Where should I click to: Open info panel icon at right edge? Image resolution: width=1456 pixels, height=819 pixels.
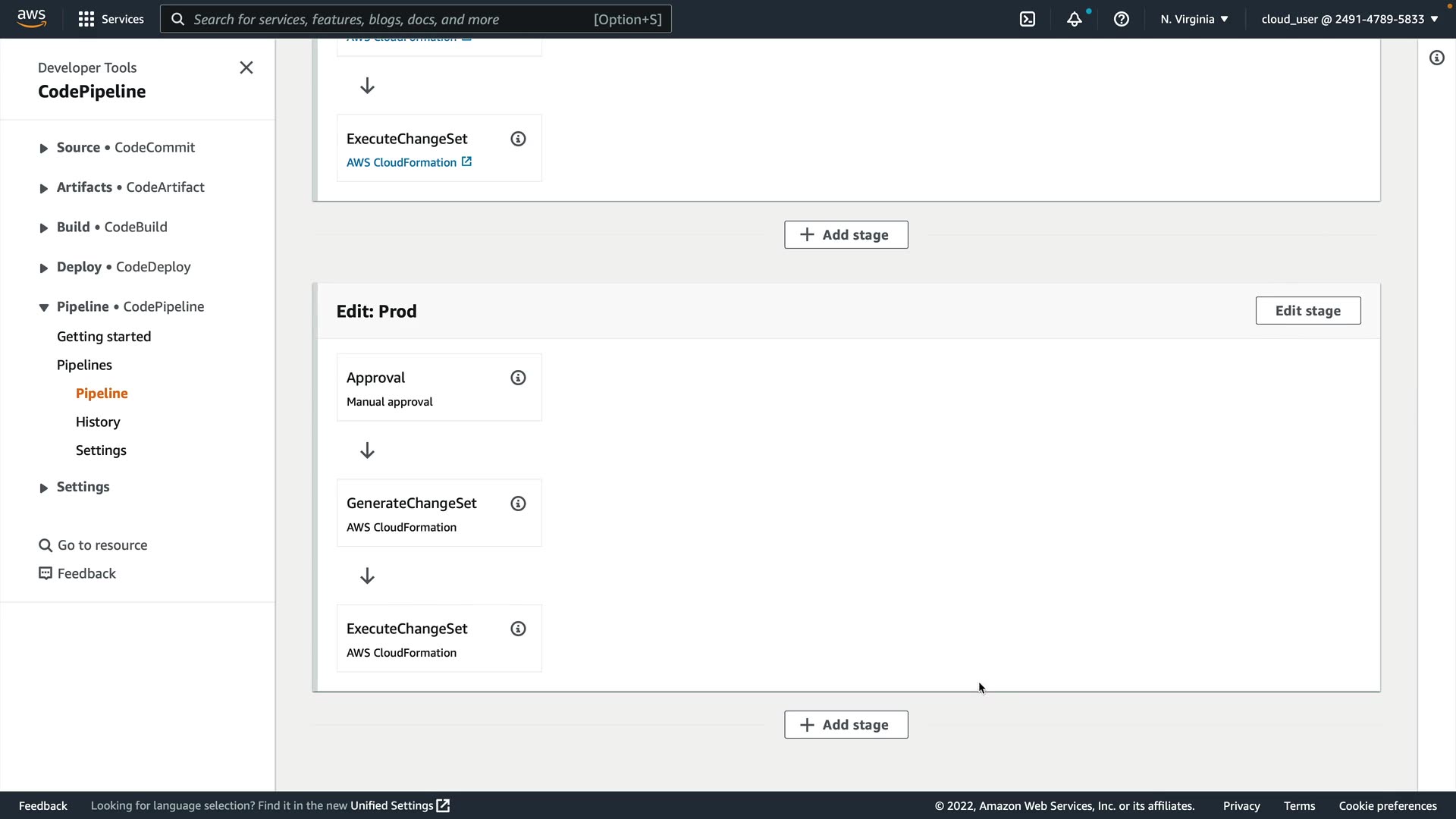coord(1436,58)
